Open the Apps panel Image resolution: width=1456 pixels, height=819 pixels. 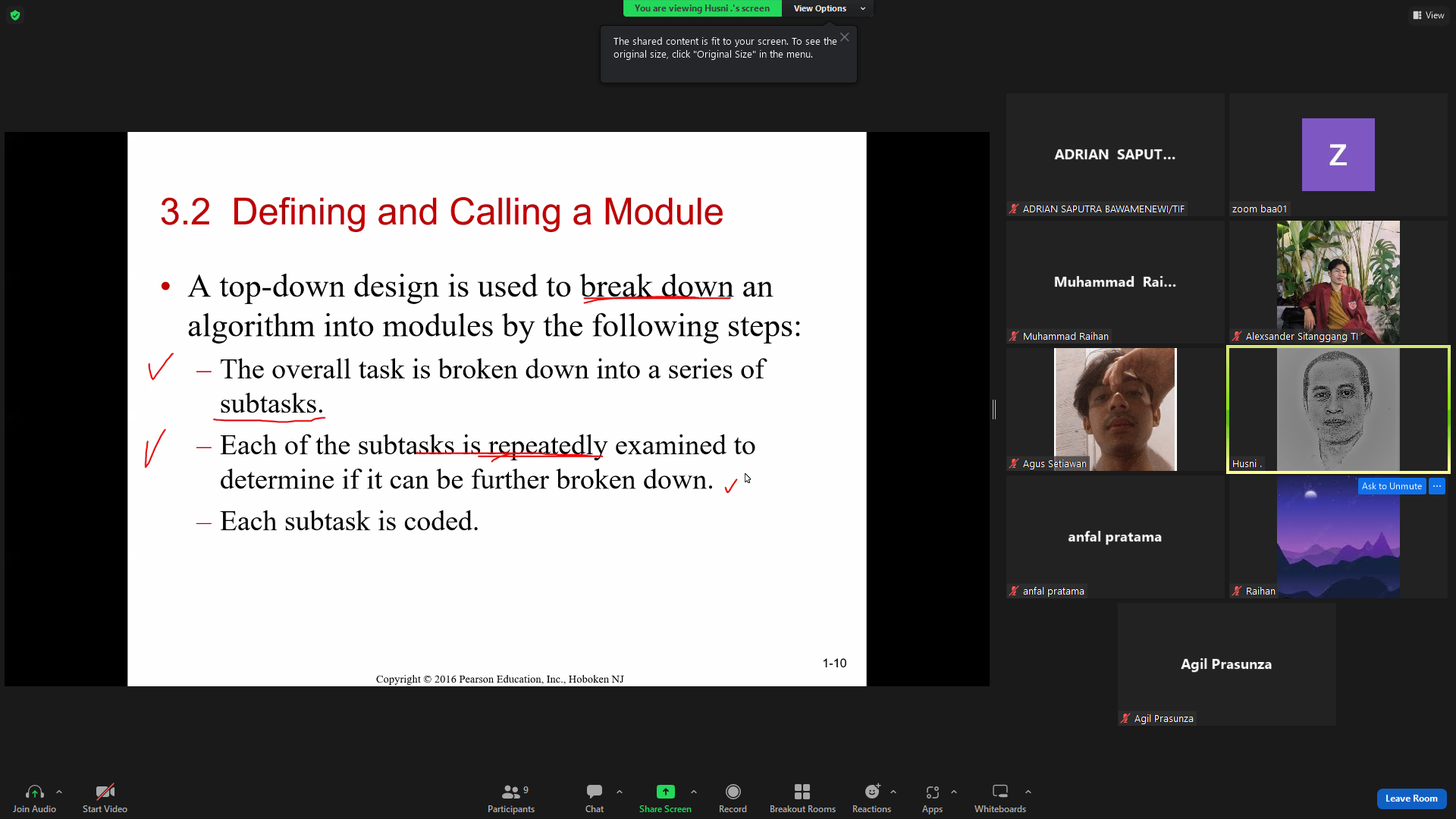coord(932,799)
